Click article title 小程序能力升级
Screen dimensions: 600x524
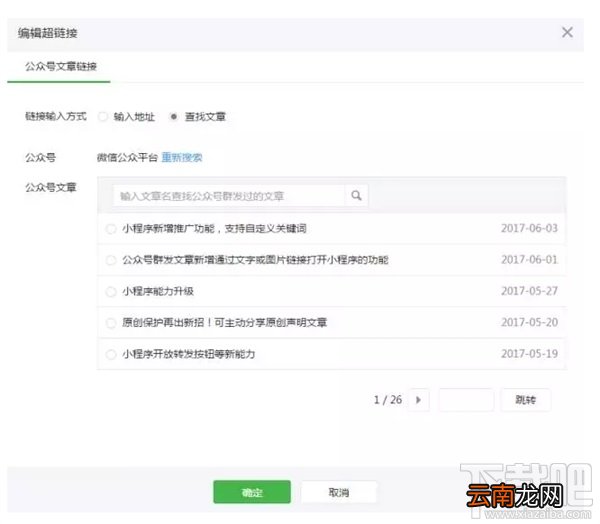coord(158,291)
